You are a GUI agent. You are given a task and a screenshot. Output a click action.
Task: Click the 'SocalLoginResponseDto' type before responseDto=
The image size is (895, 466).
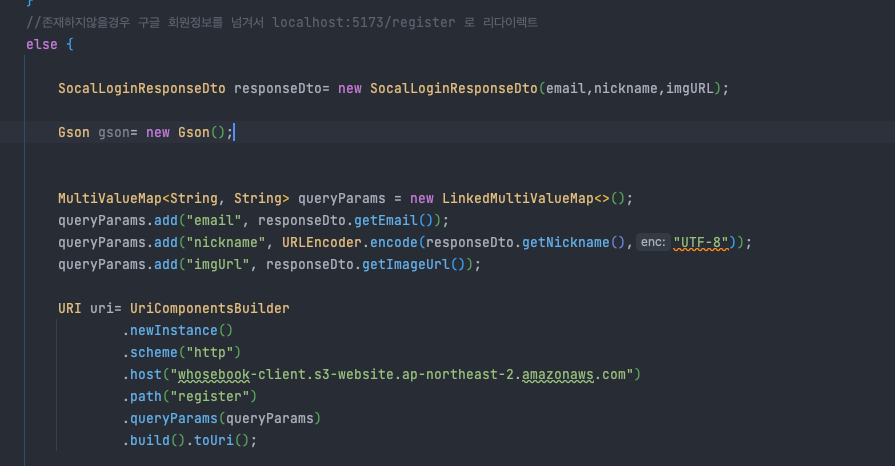(x=142, y=89)
